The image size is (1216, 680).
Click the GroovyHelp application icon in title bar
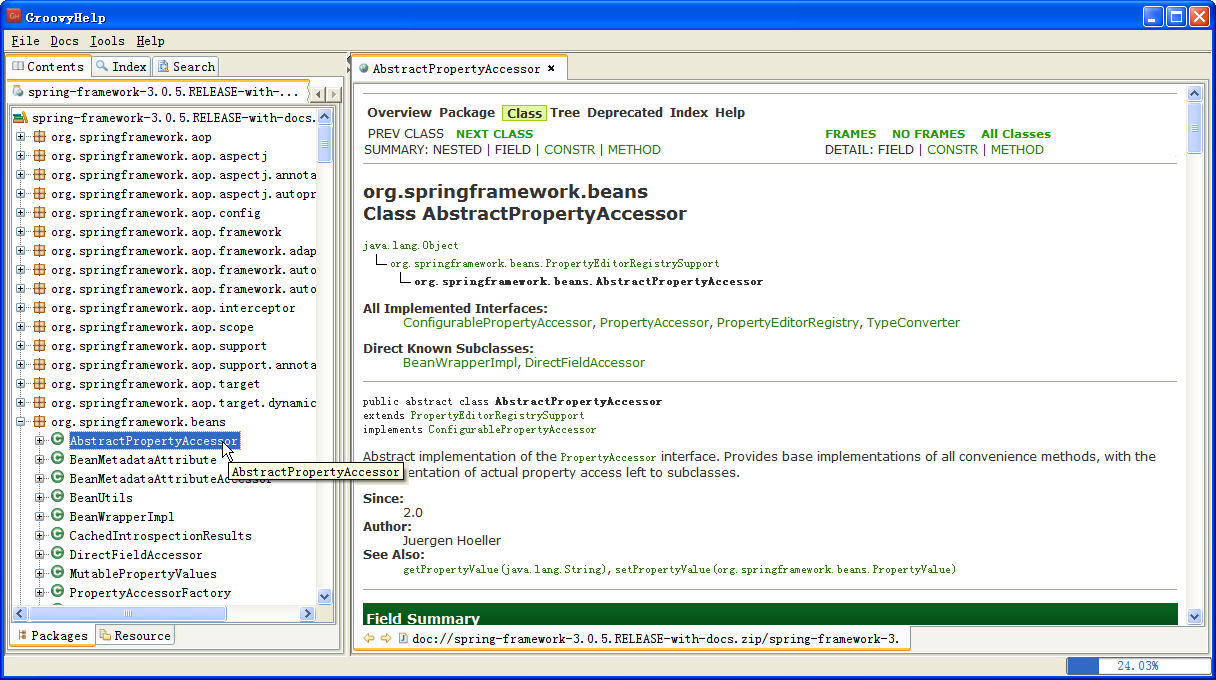click(14, 17)
